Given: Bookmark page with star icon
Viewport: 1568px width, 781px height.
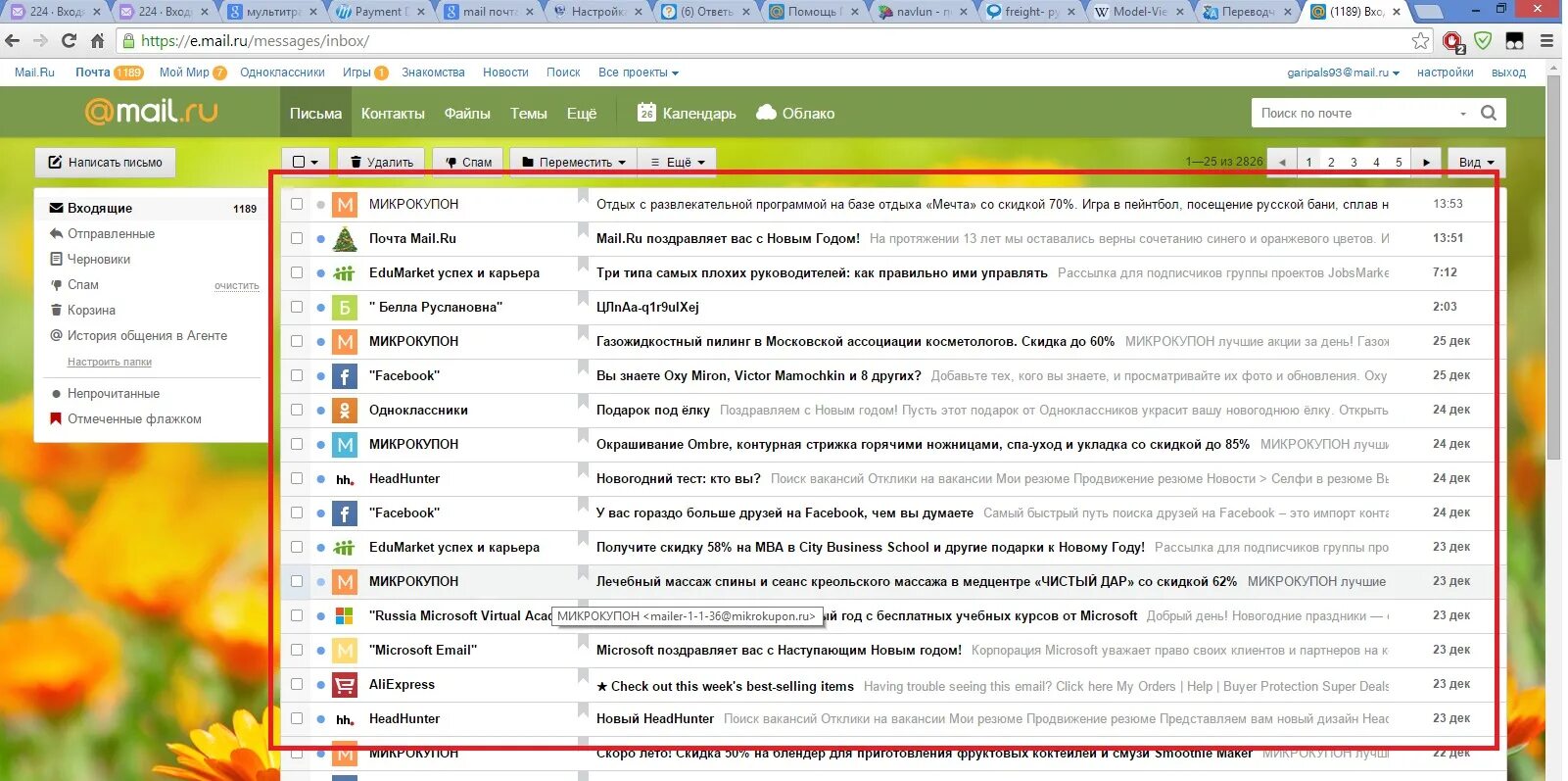Looking at the screenshot, I should pos(1420,41).
